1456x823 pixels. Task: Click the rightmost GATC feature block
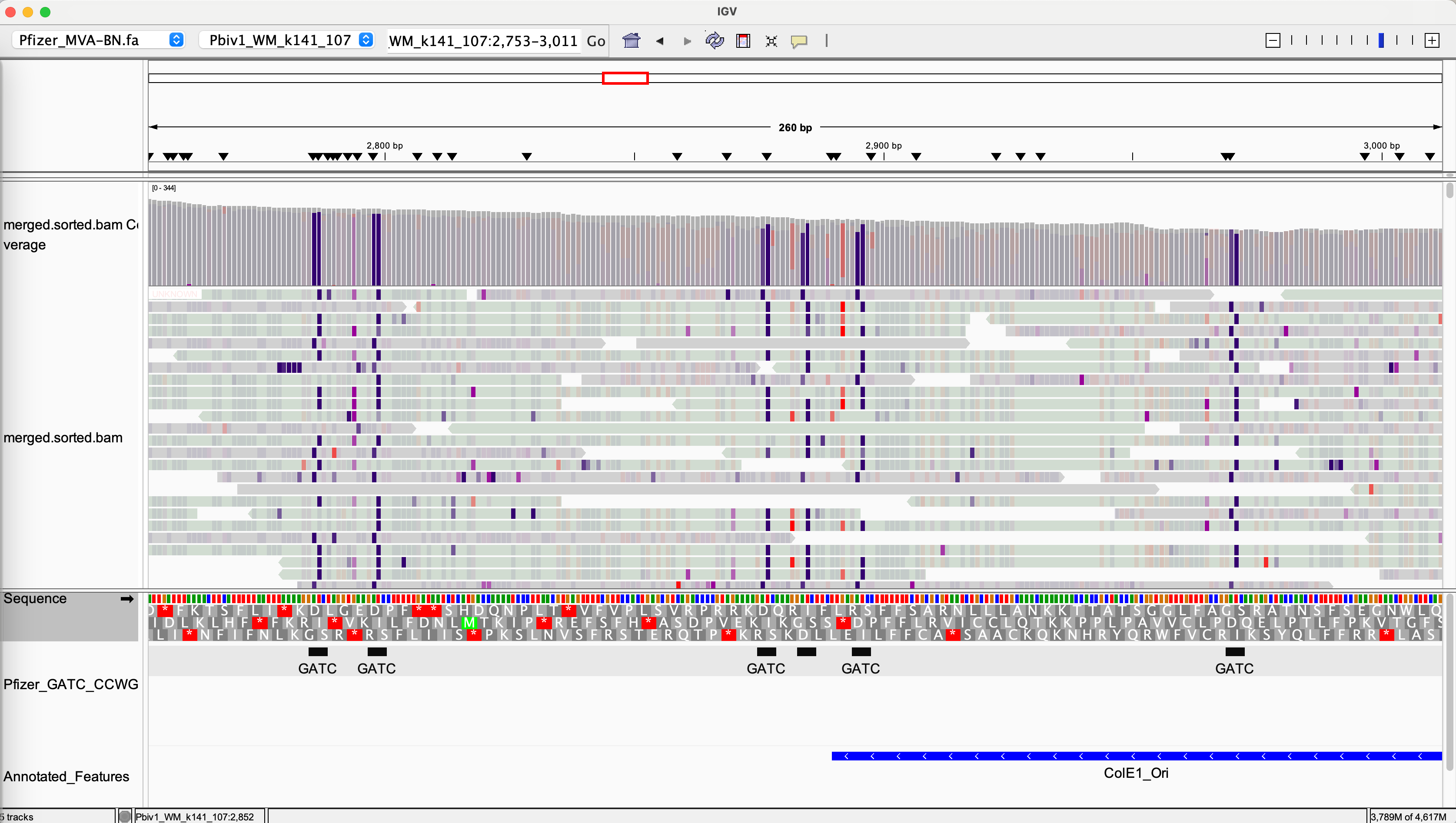1234,652
